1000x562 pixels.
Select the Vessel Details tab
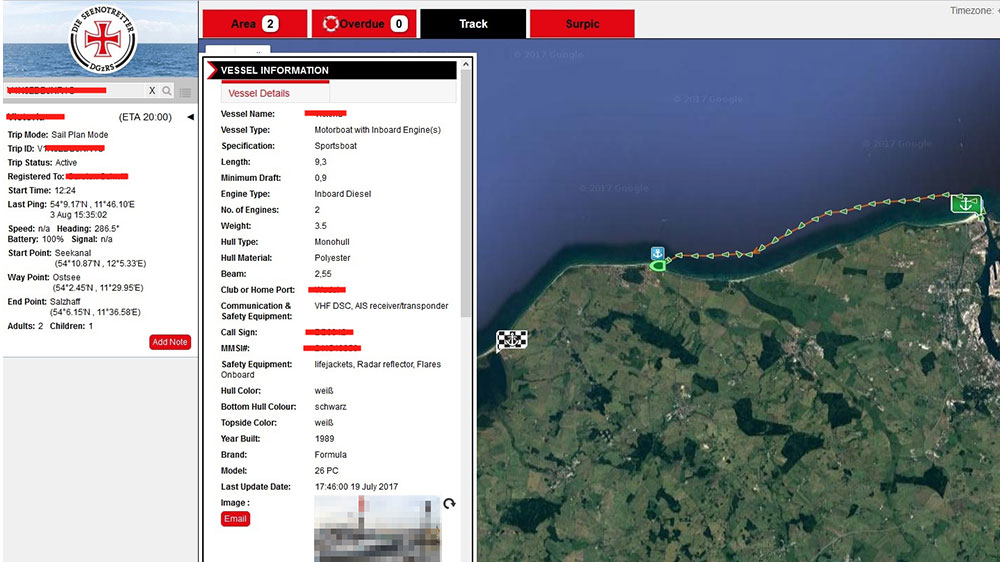coord(259,93)
